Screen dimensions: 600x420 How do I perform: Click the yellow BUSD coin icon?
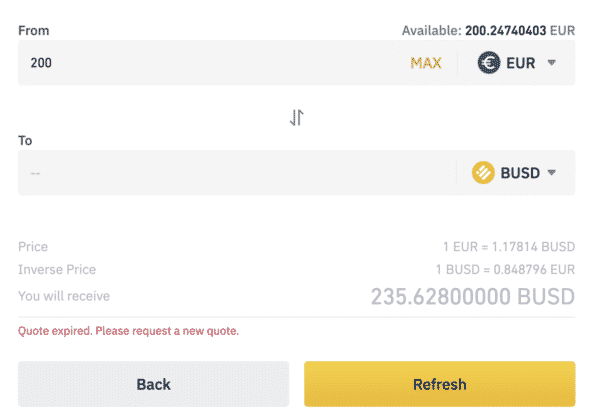pos(483,173)
